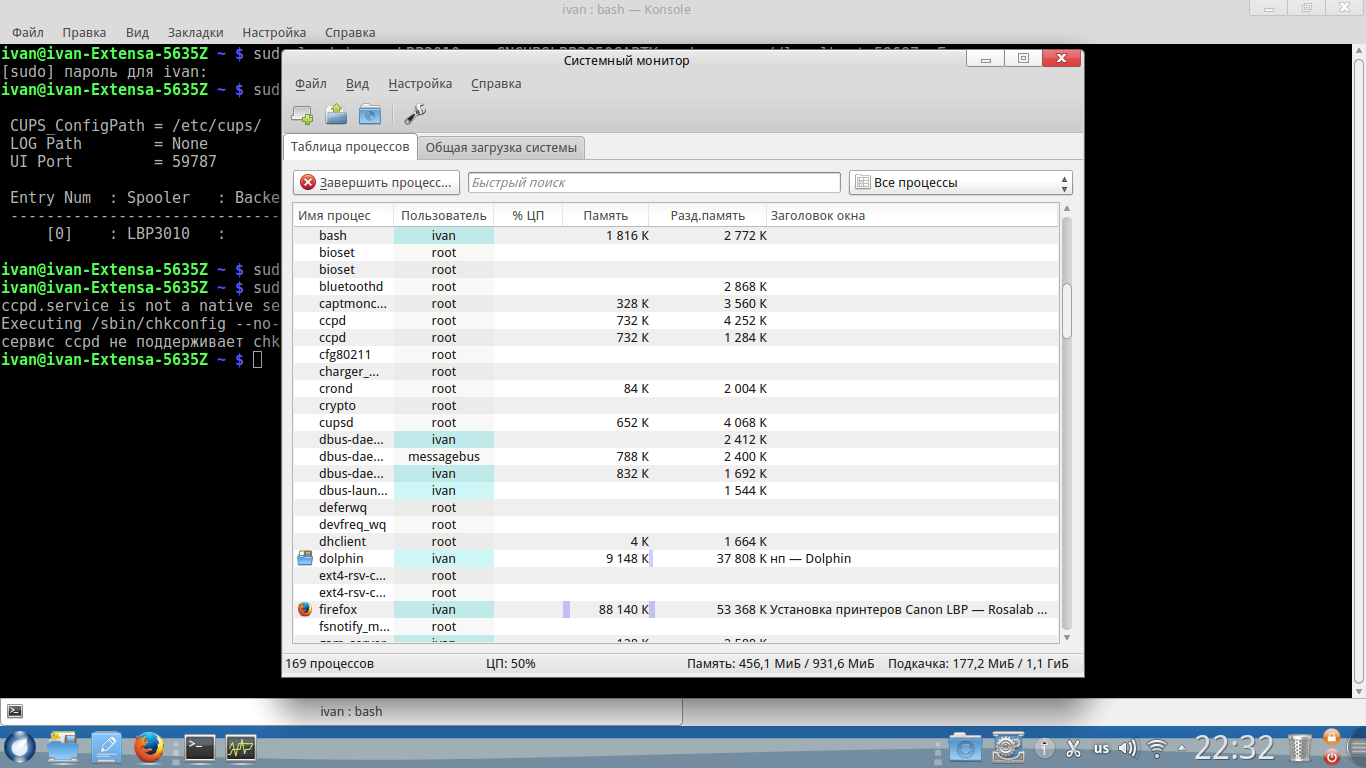Sort by the 'Память' column header
1366x768 pixels.
606,215
